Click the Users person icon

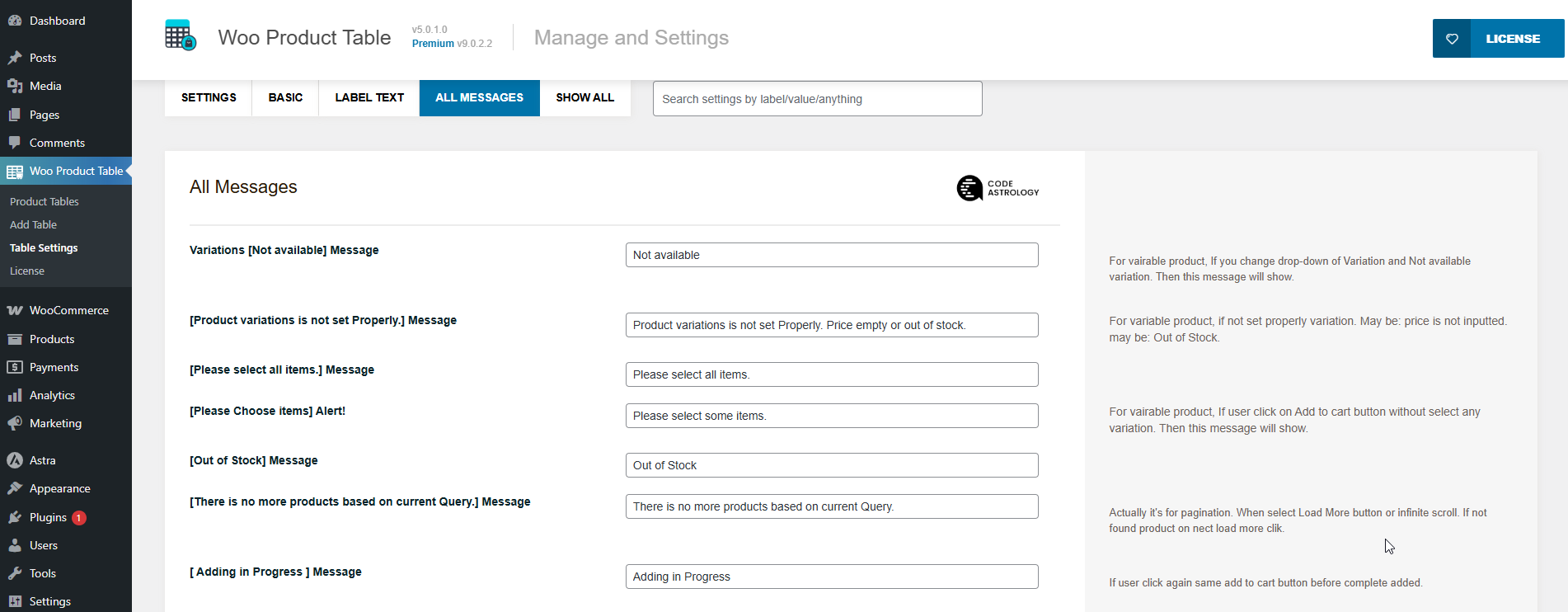15,545
